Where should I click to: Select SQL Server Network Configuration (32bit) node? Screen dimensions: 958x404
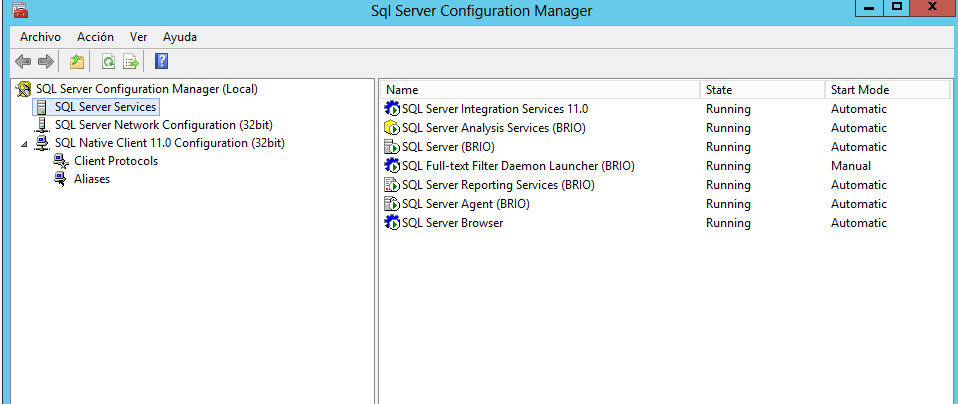[163, 125]
